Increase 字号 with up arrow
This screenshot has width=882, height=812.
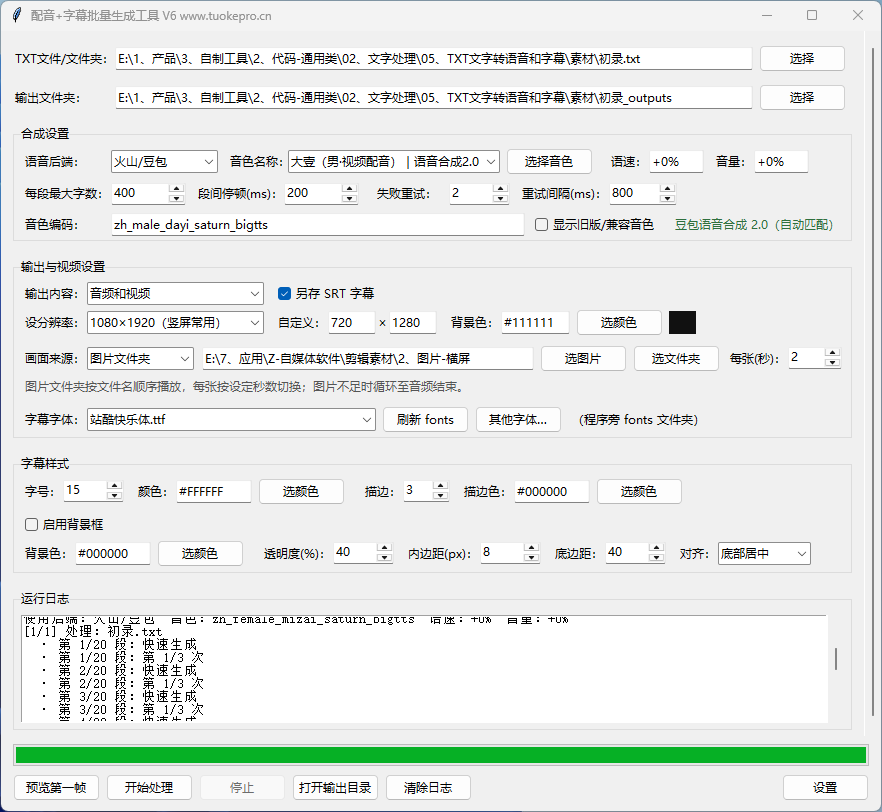tap(115, 486)
